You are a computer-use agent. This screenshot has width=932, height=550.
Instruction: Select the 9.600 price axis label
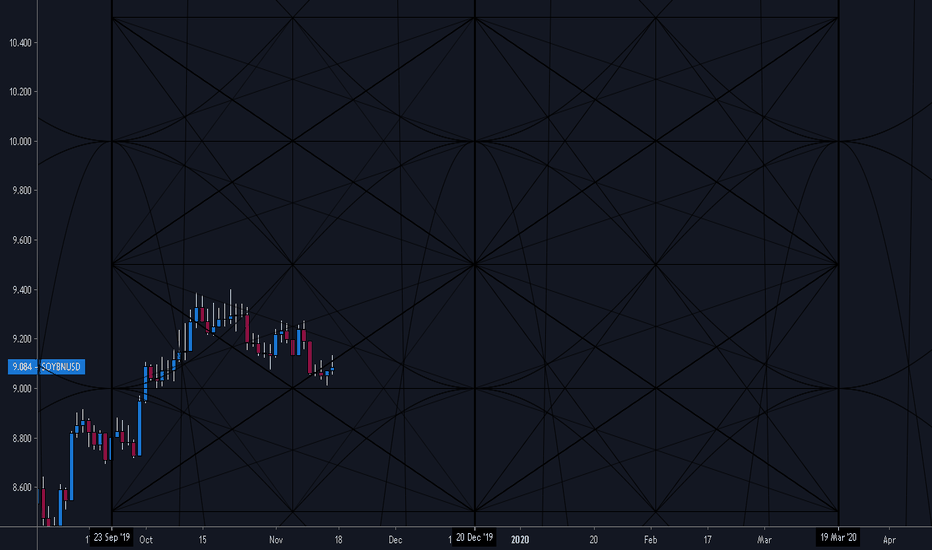(x=21, y=240)
